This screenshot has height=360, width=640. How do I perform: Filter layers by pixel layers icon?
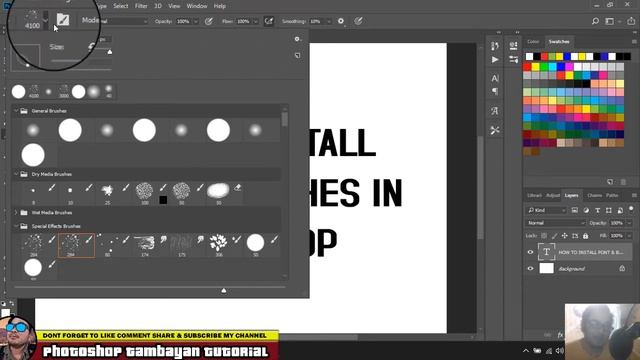(x=574, y=210)
